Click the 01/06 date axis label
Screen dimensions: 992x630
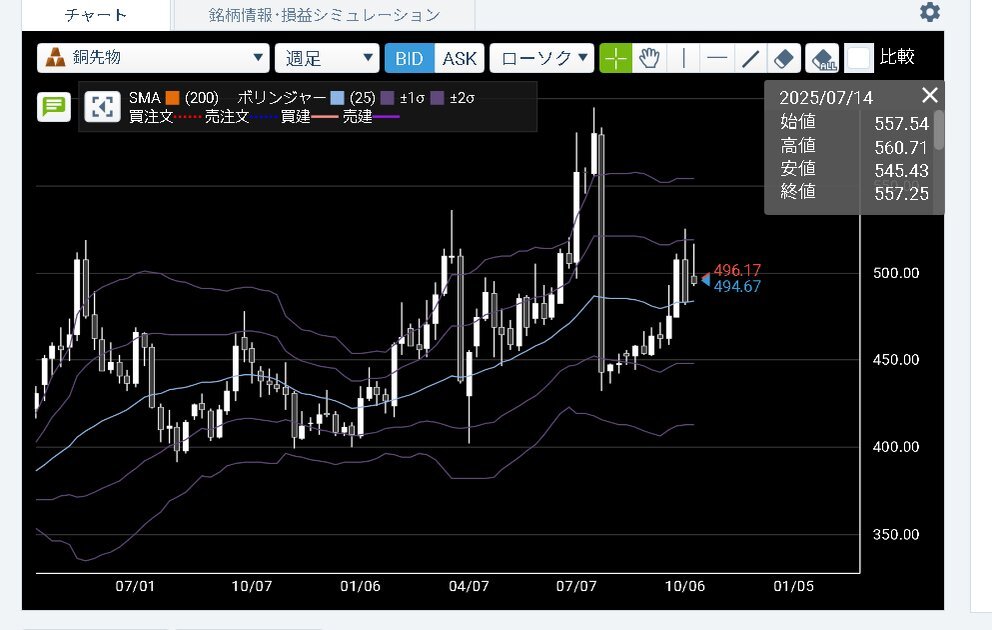tap(361, 586)
